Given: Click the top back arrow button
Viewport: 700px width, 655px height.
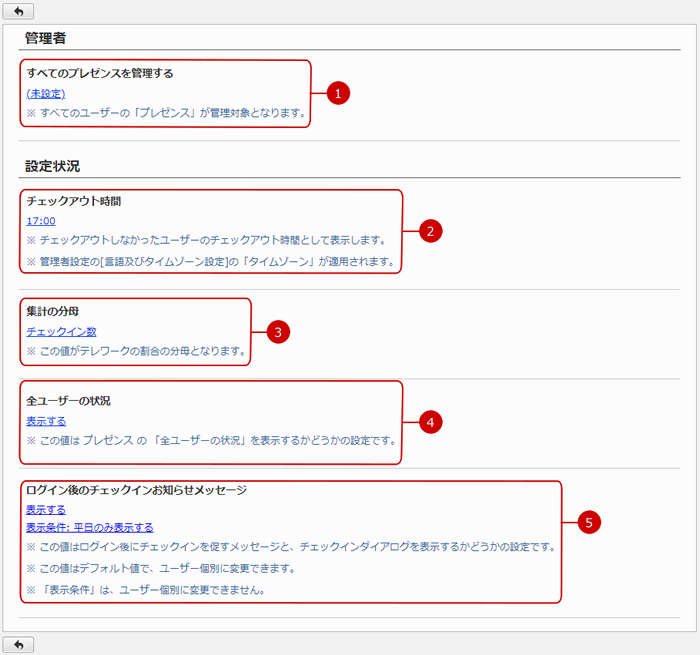Looking at the screenshot, I should [18, 11].
